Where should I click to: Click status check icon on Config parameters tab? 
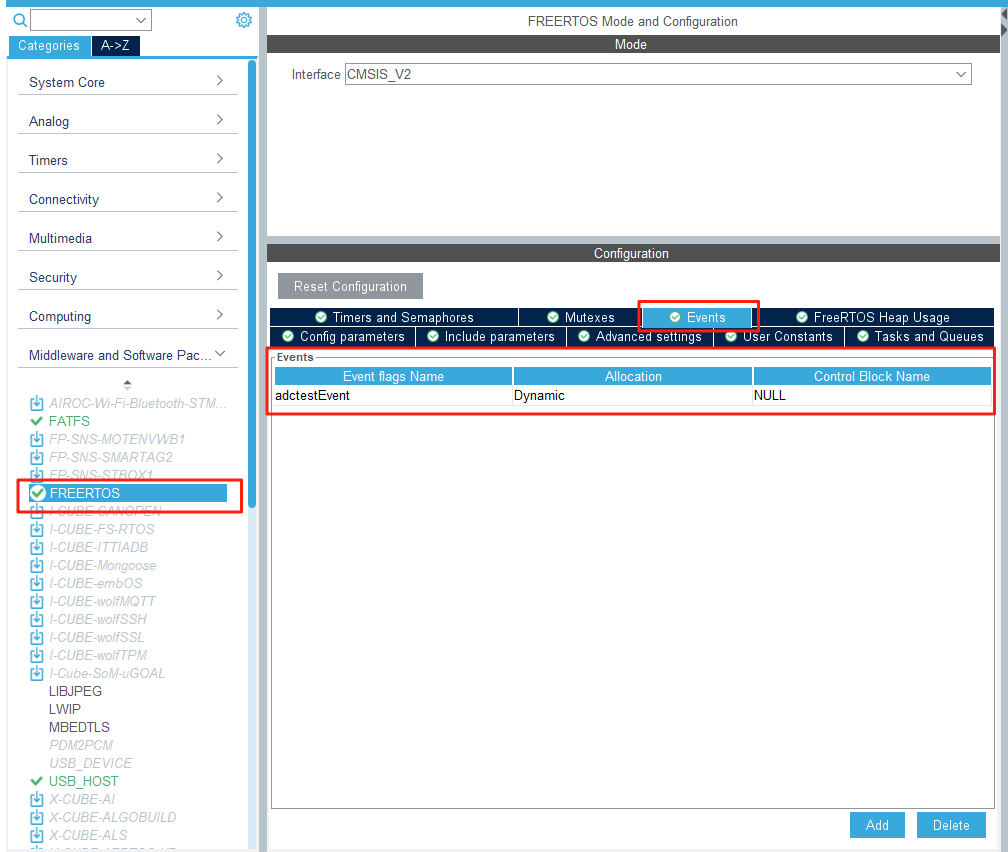(x=288, y=336)
